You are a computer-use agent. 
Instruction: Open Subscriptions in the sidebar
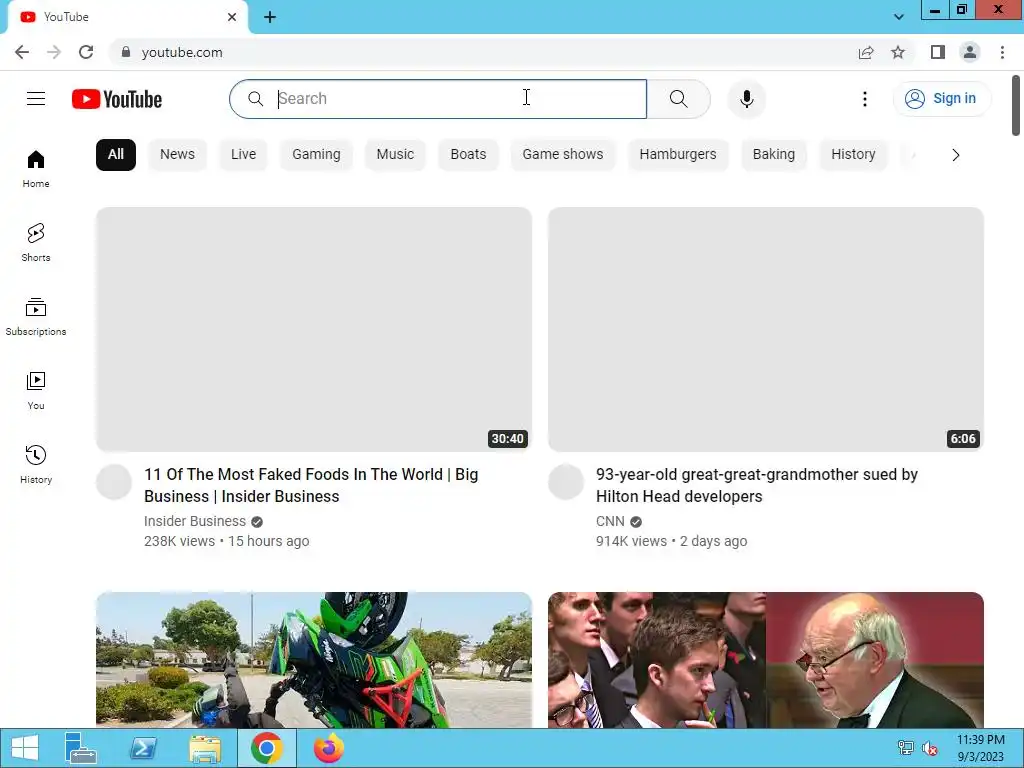[36, 317]
